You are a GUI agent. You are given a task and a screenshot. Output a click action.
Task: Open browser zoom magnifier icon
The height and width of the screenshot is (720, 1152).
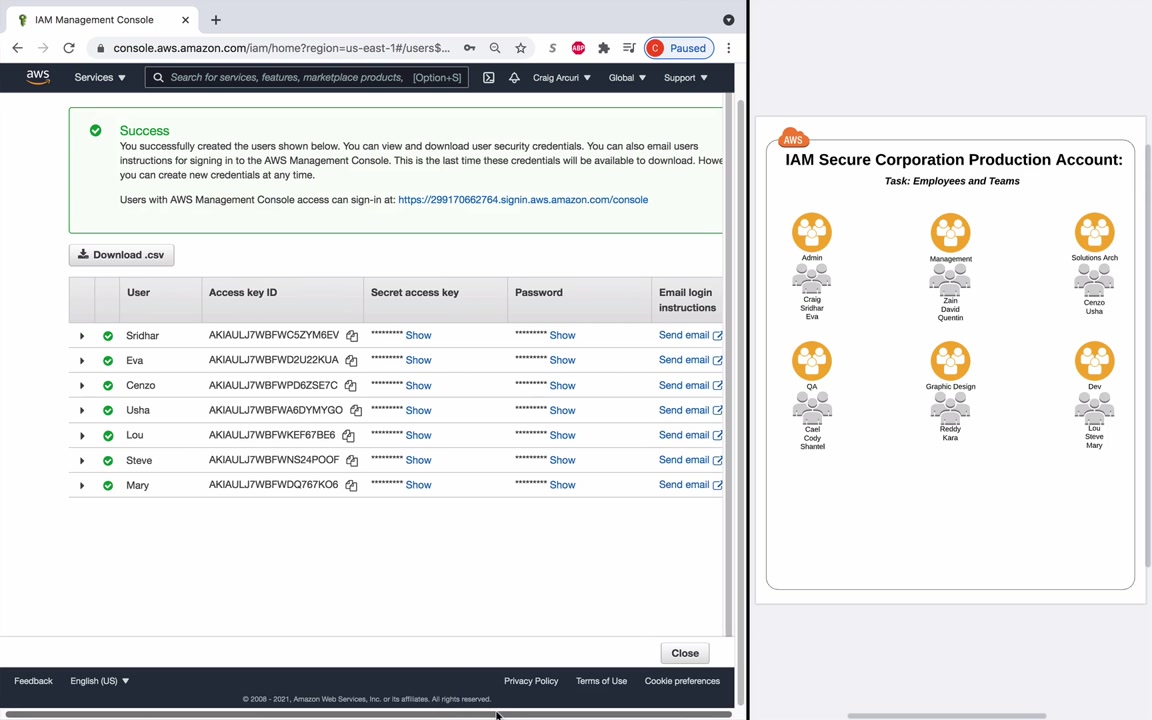pyautogui.click(x=495, y=48)
